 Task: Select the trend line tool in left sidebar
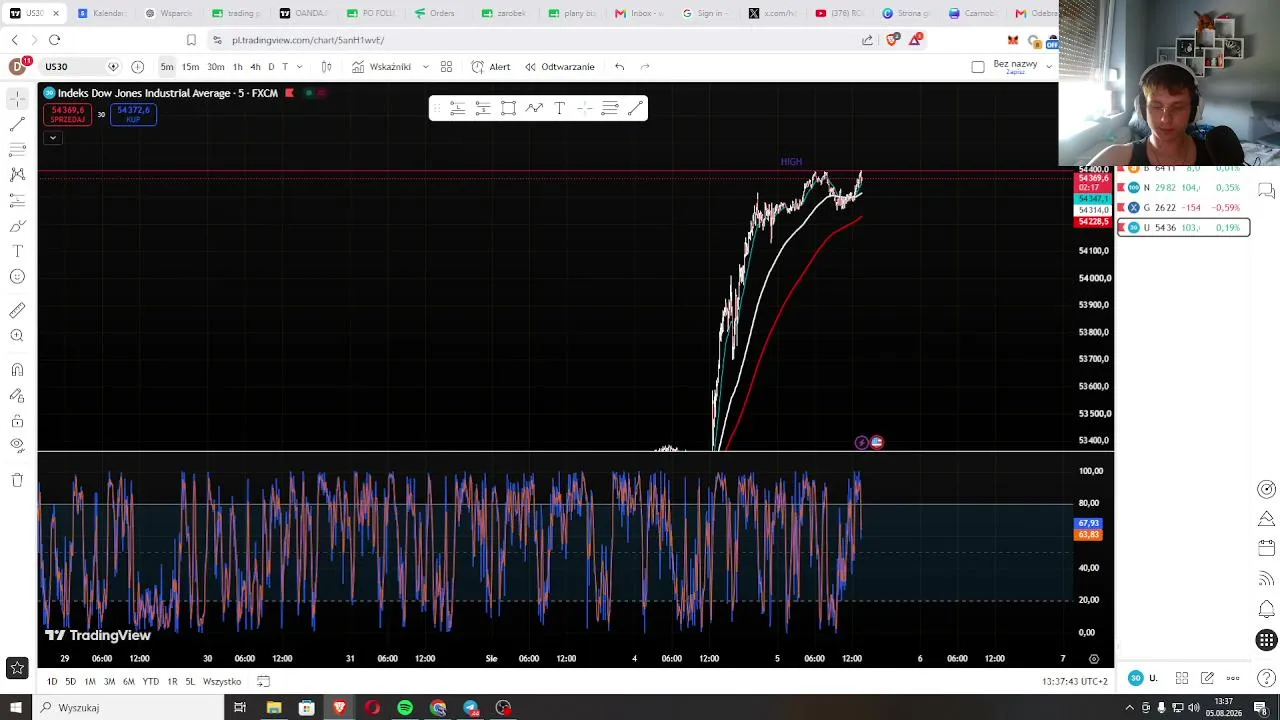(17, 124)
